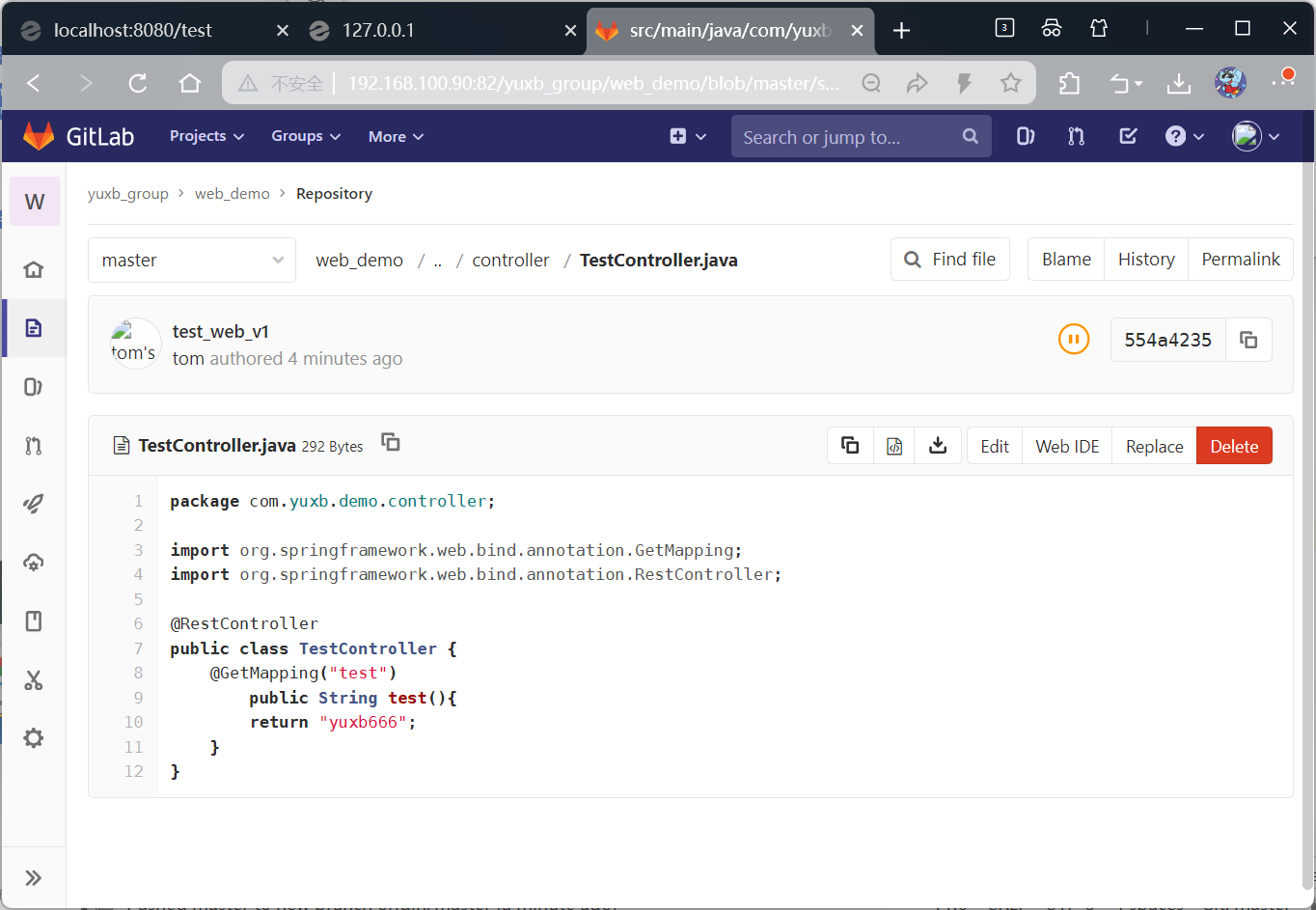Open To-Do list icon in top navbar
The height and width of the screenshot is (910, 1316).
1128,137
